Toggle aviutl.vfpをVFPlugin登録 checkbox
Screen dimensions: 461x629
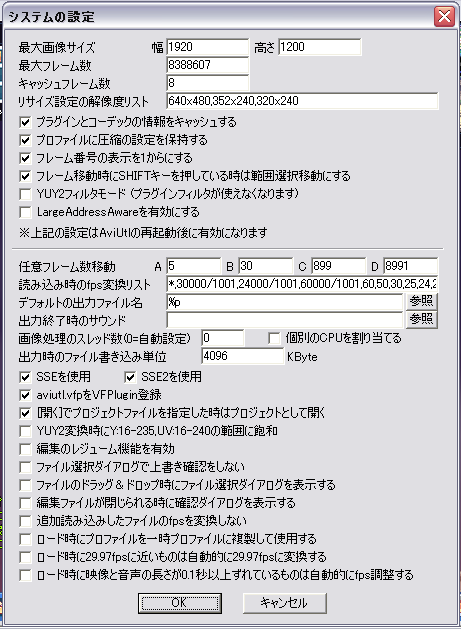[x=25, y=395]
